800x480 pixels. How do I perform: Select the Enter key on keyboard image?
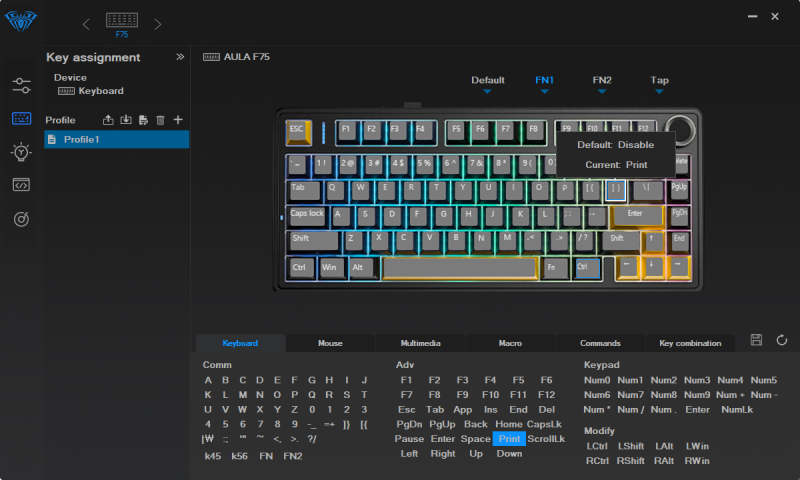coord(636,216)
